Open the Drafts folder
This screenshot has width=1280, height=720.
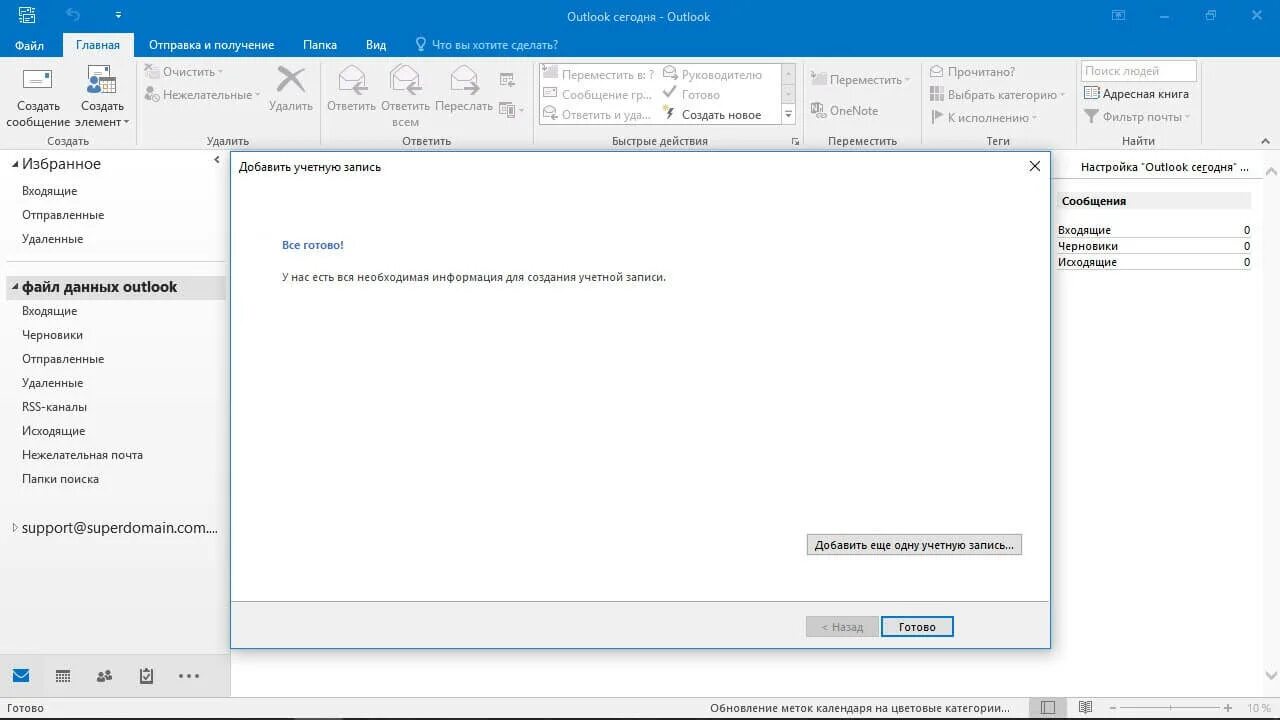(53, 335)
